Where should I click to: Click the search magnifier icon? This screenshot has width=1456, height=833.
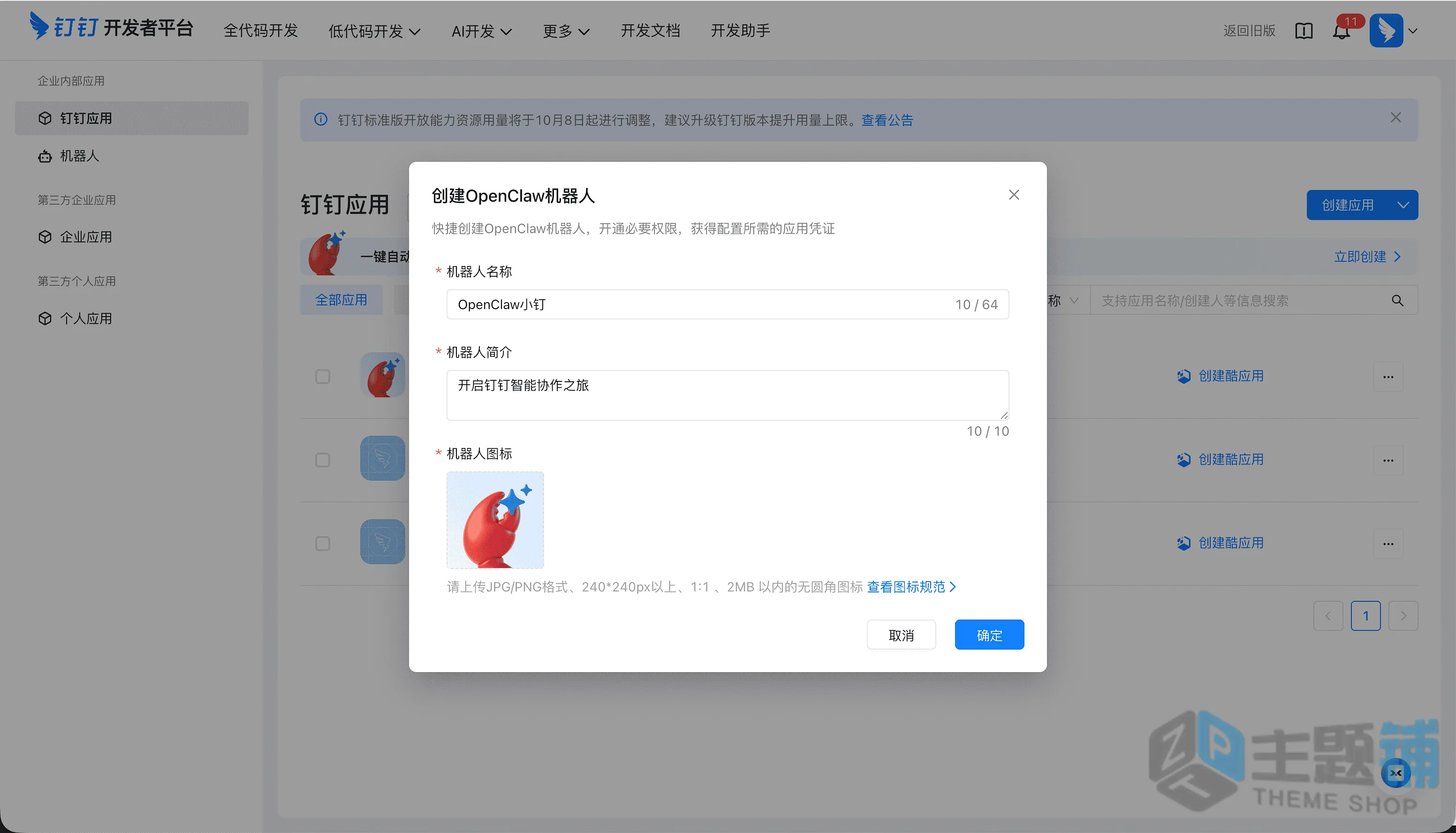[x=1398, y=300]
